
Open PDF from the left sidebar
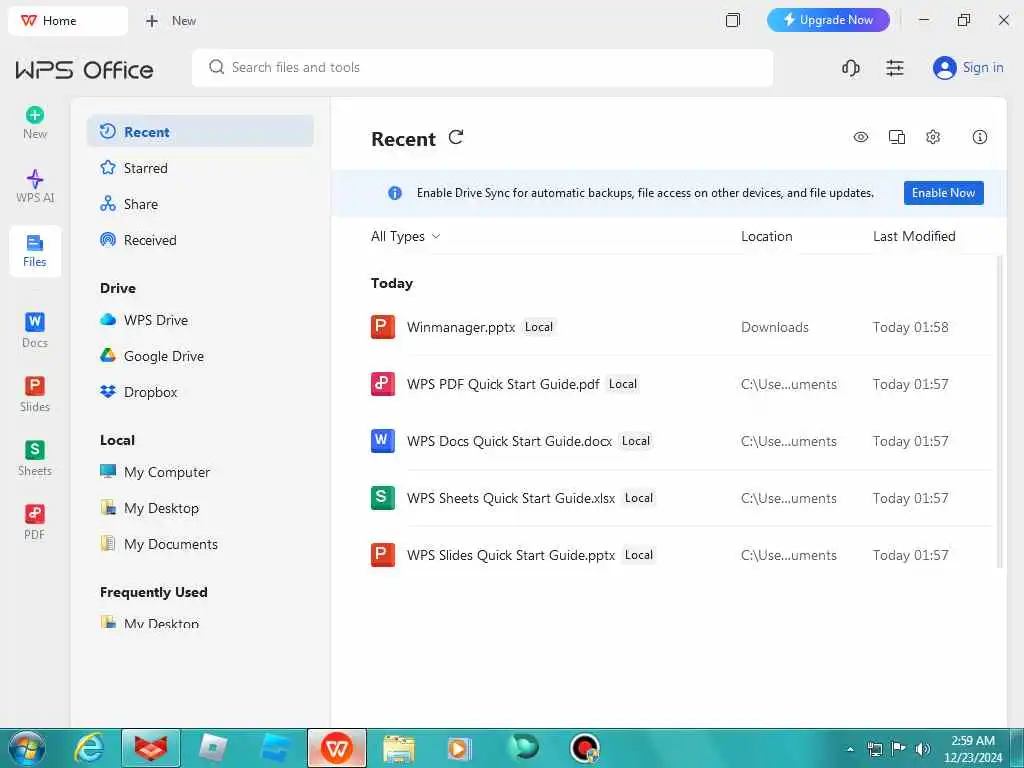click(x=35, y=522)
